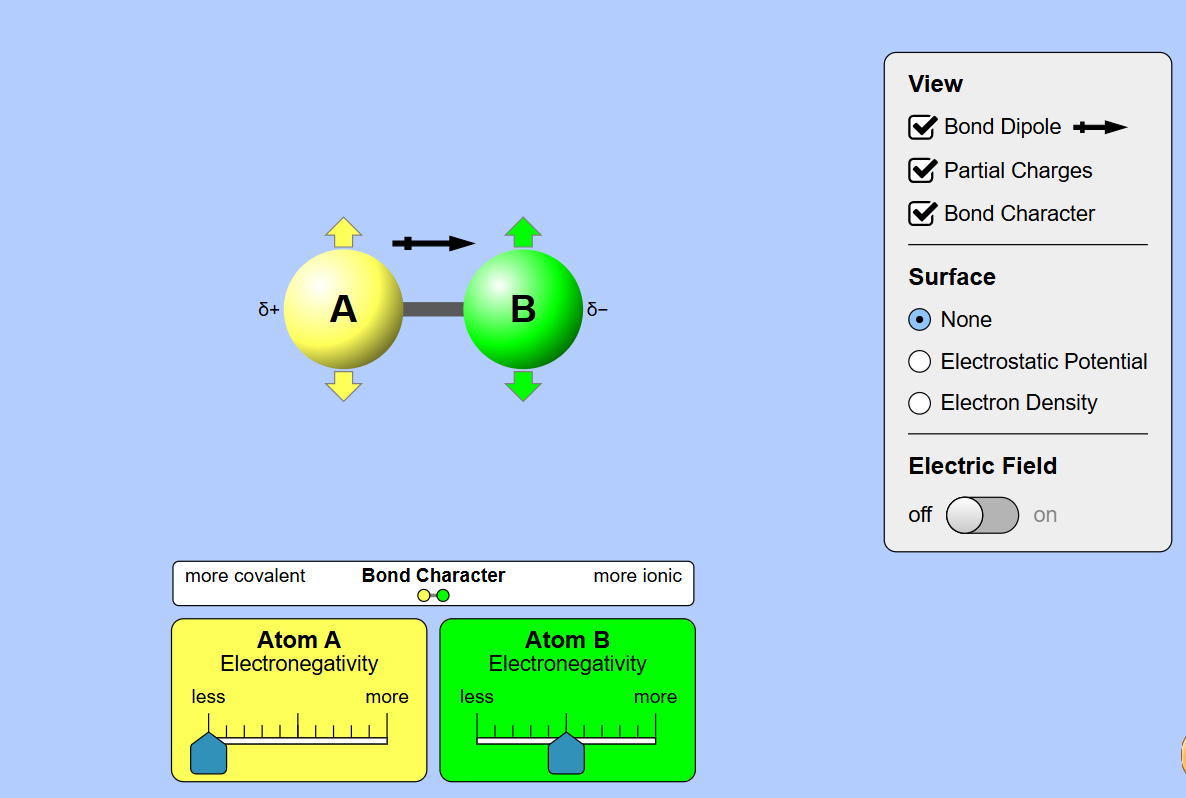Disable the Partial Charges checkbox
This screenshot has height=798, width=1186.
click(921, 171)
